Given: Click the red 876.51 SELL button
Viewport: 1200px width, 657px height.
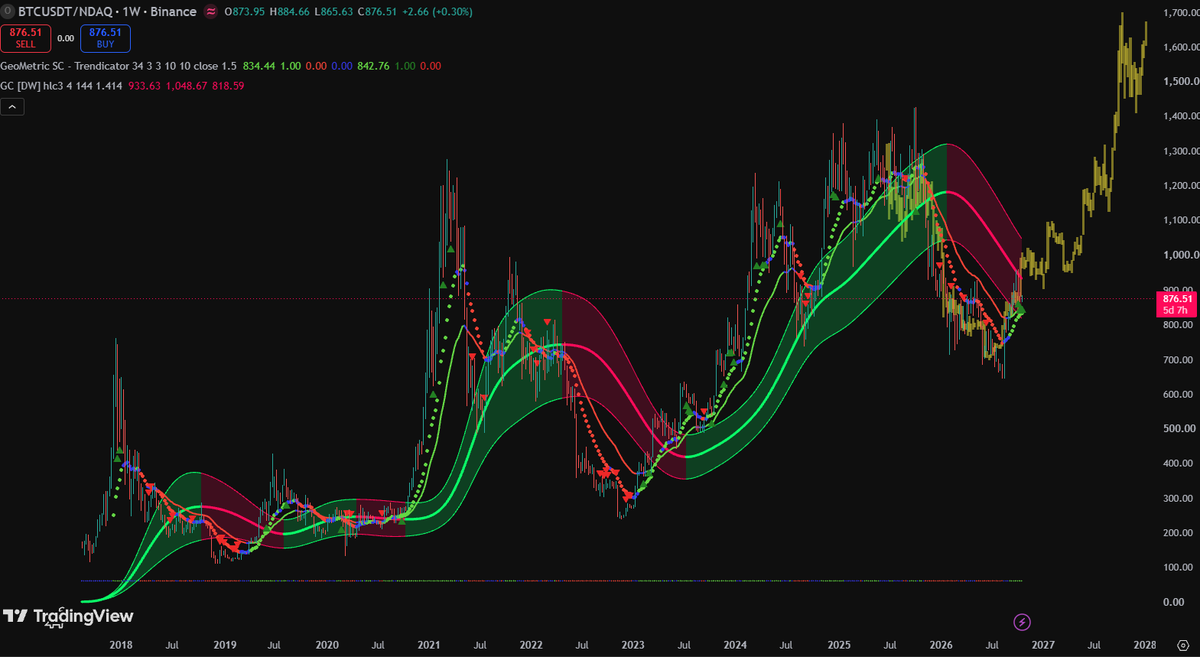Looking at the screenshot, I should (24, 38).
